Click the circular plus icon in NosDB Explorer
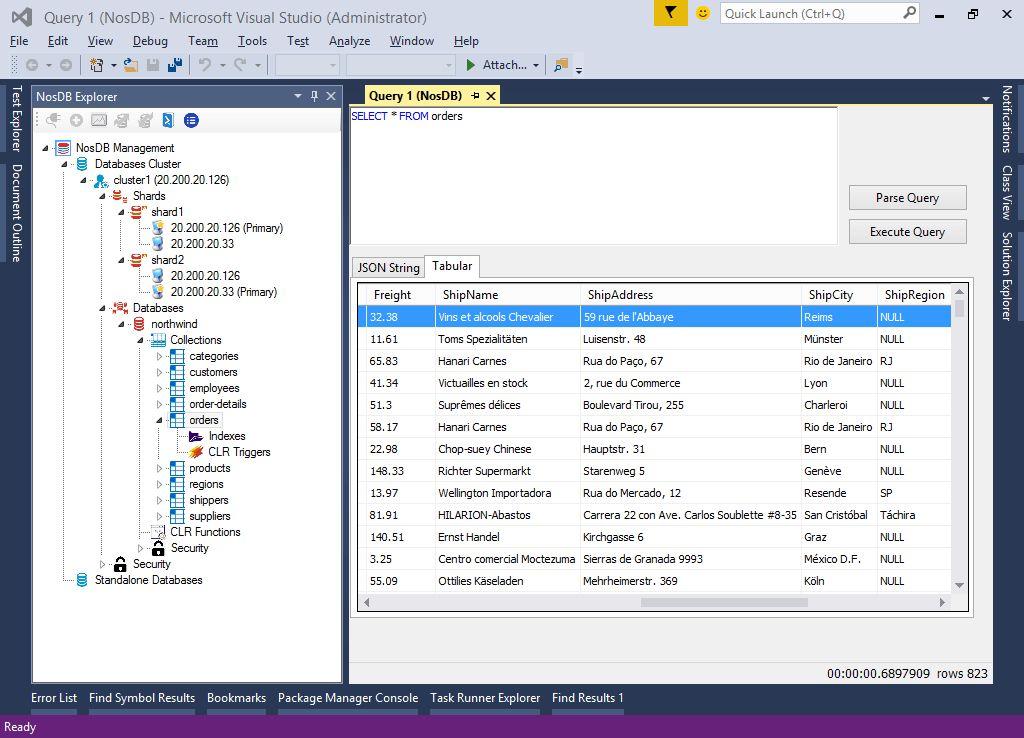The image size is (1024, 738). point(76,120)
